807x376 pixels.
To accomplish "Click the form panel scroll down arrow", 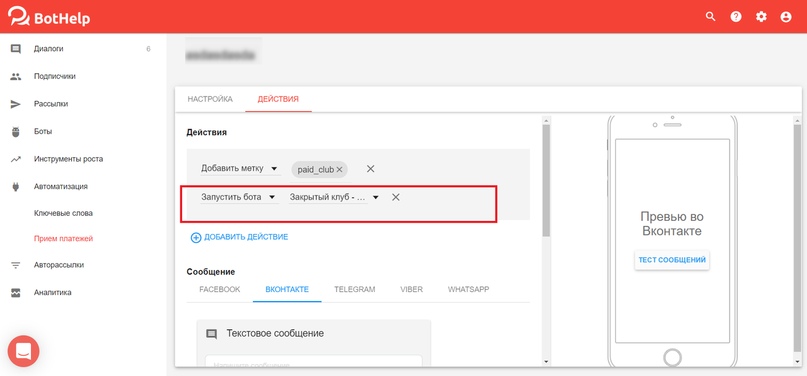I will click(x=546, y=362).
